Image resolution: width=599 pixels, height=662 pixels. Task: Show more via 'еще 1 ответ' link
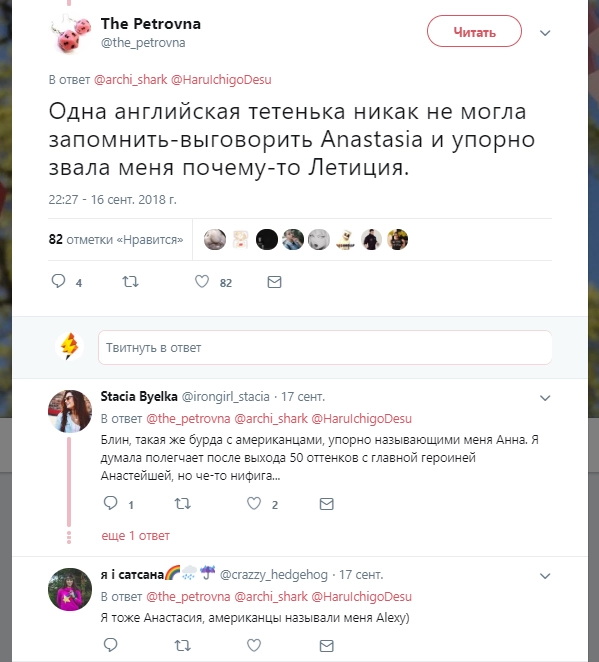pos(135,535)
